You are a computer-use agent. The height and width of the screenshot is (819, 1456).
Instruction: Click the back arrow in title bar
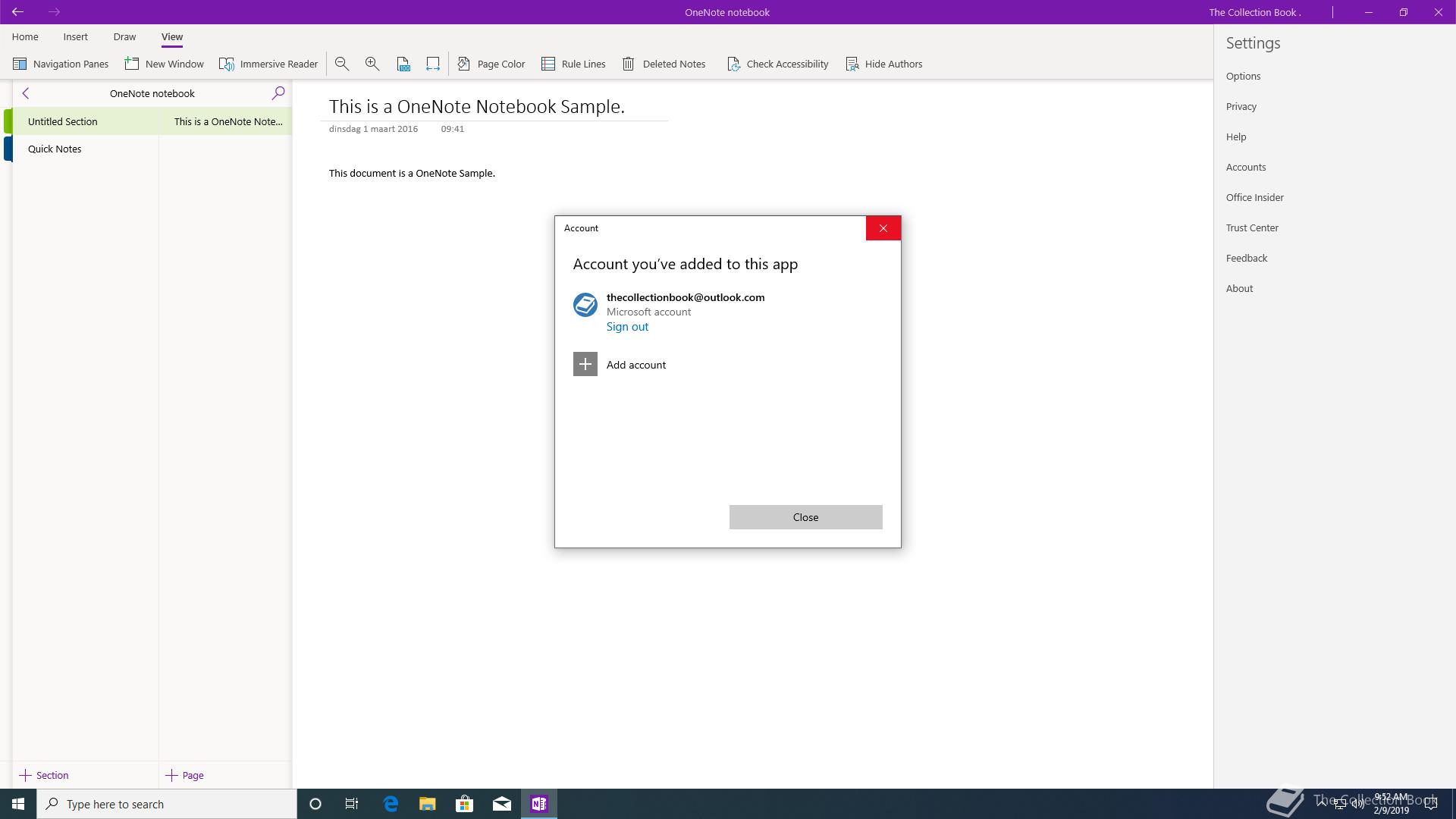(17, 12)
